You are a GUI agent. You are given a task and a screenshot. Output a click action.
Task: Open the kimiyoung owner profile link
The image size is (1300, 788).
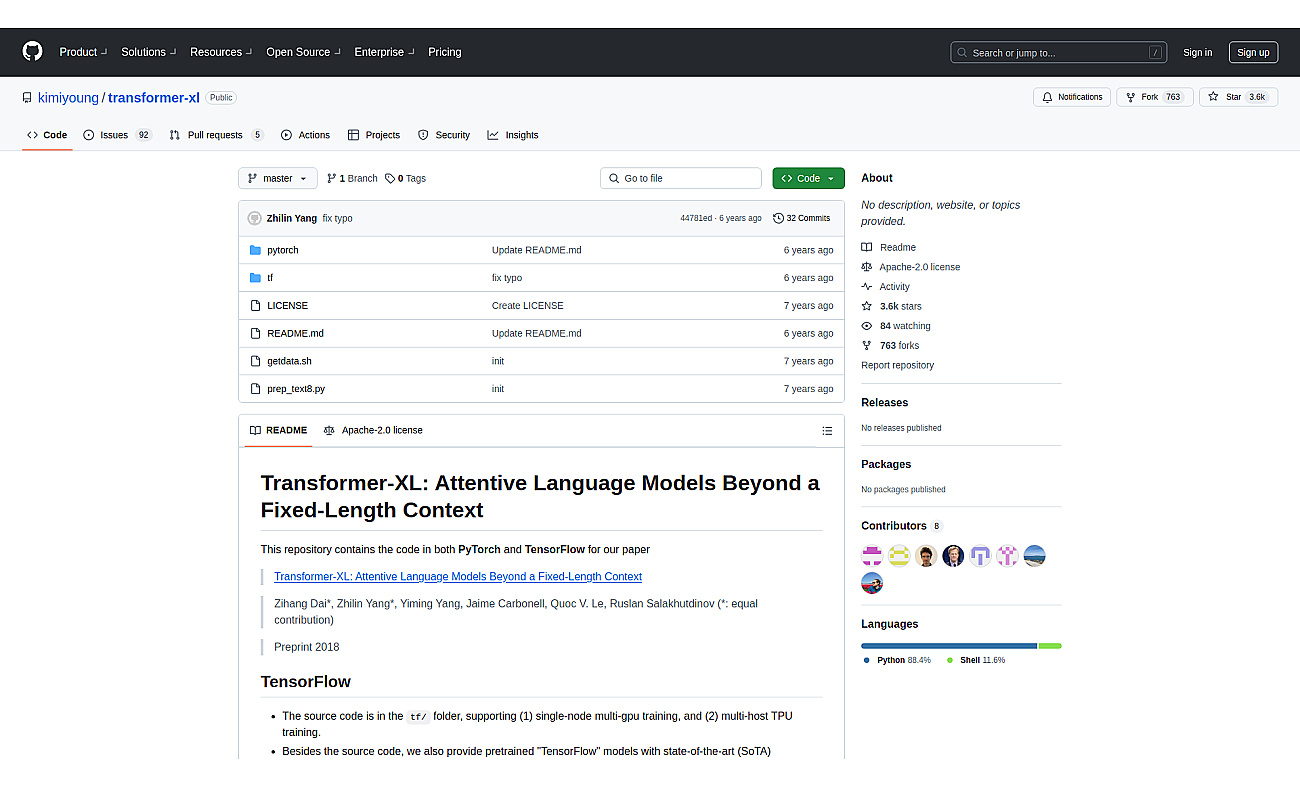point(68,98)
